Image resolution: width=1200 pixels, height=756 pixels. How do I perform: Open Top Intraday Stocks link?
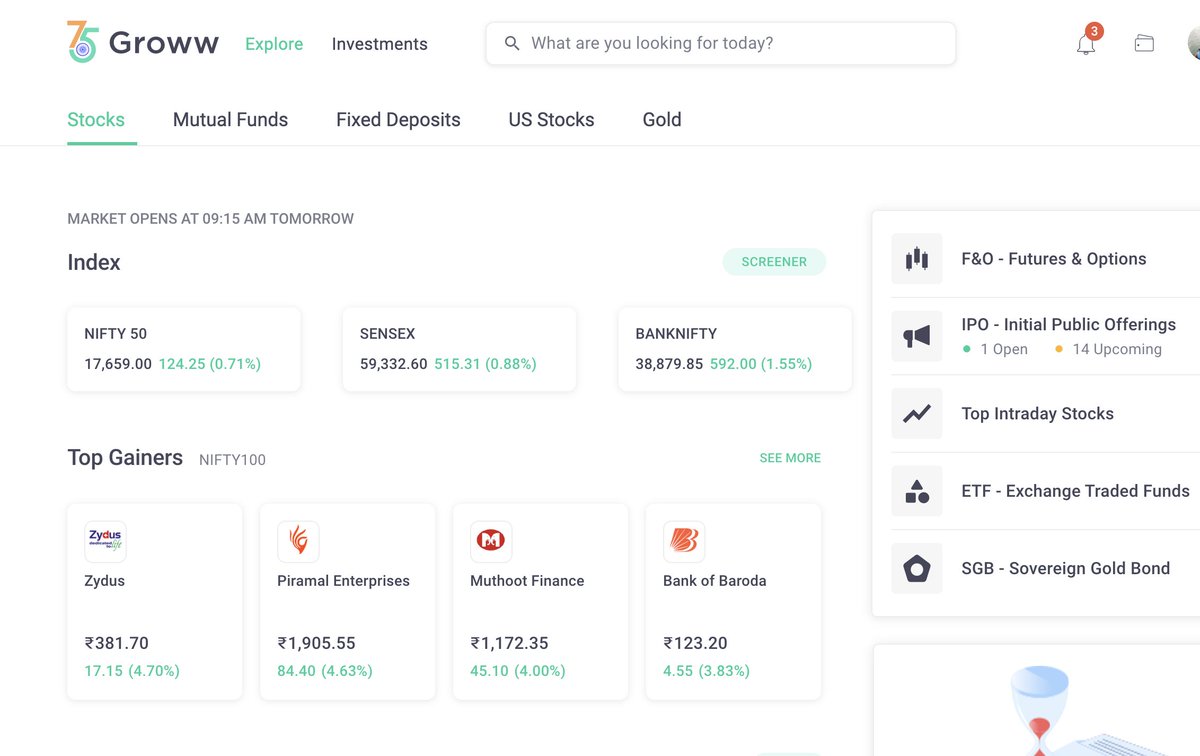tap(1037, 414)
